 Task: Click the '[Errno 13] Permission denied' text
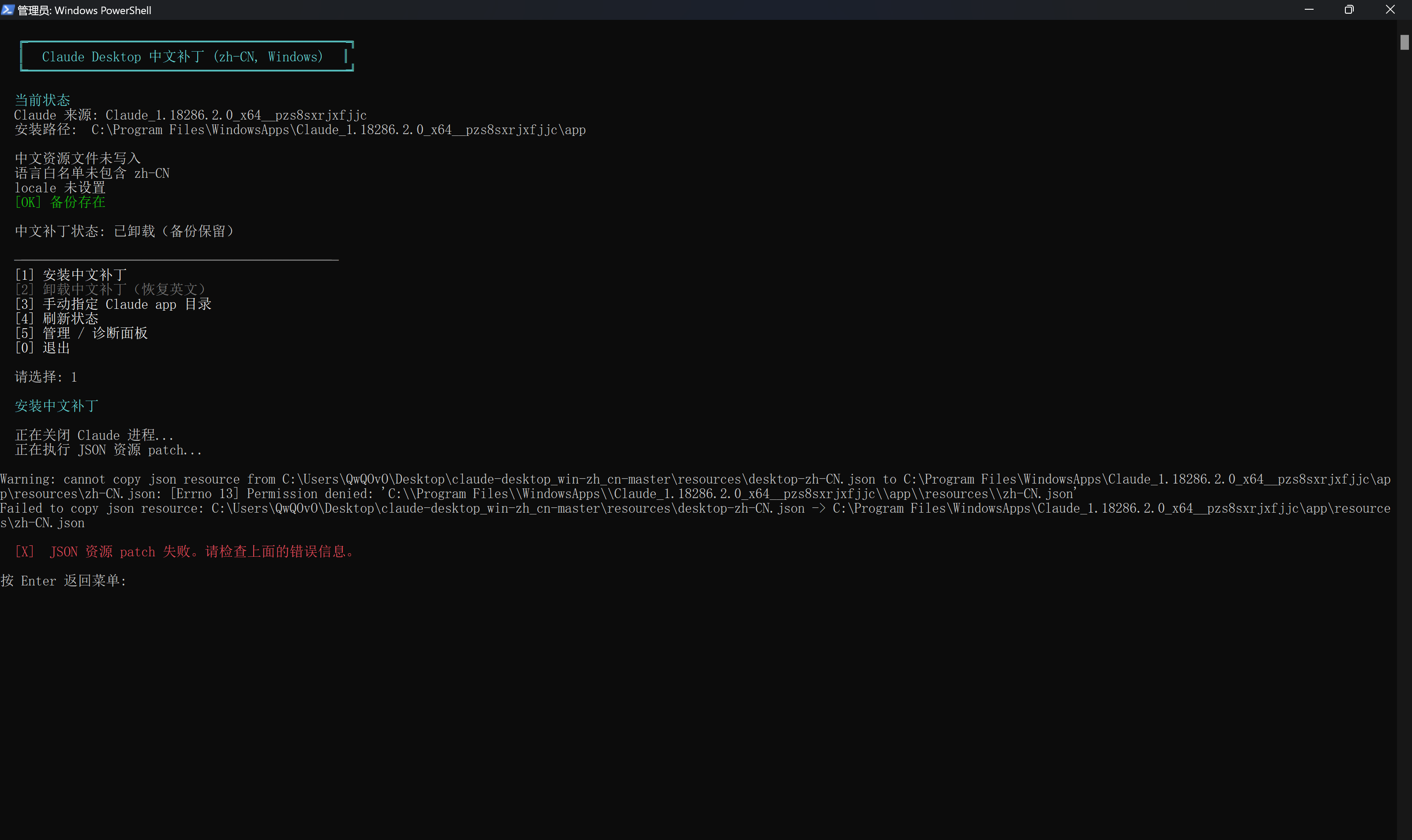(272, 494)
